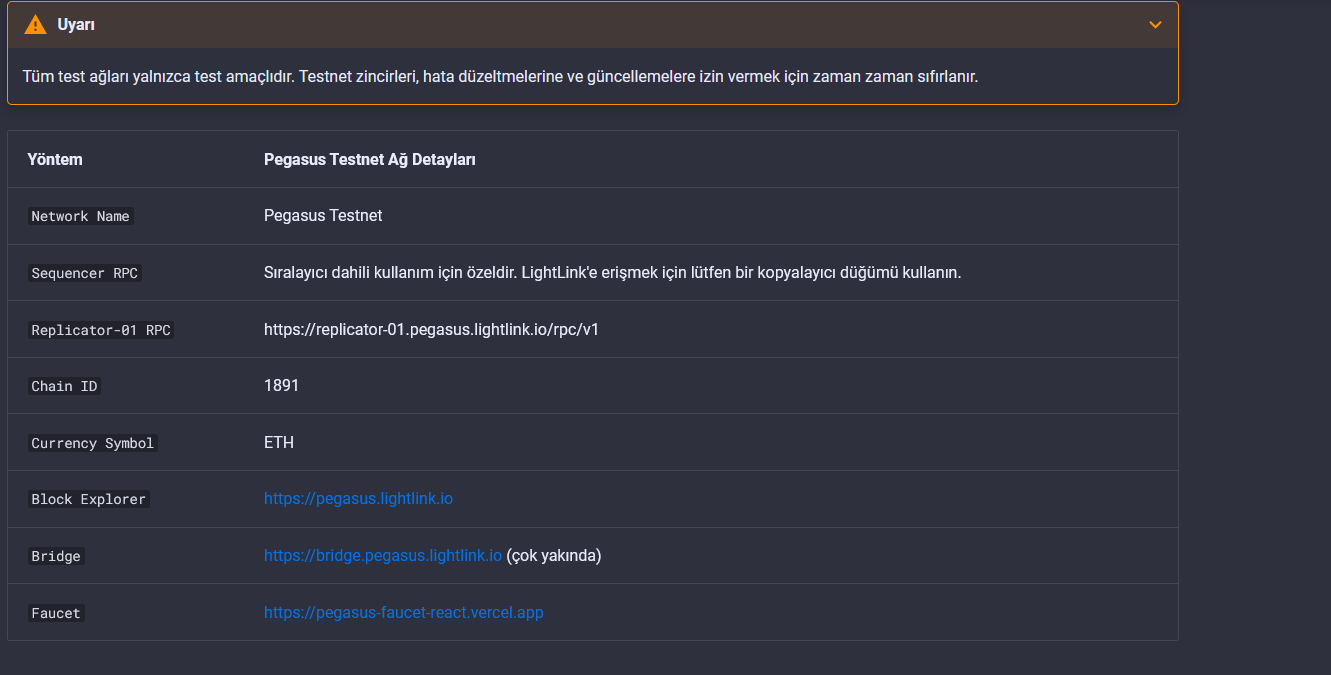1331x675 pixels.
Task: Select the Chain ID code label
Action: point(64,386)
